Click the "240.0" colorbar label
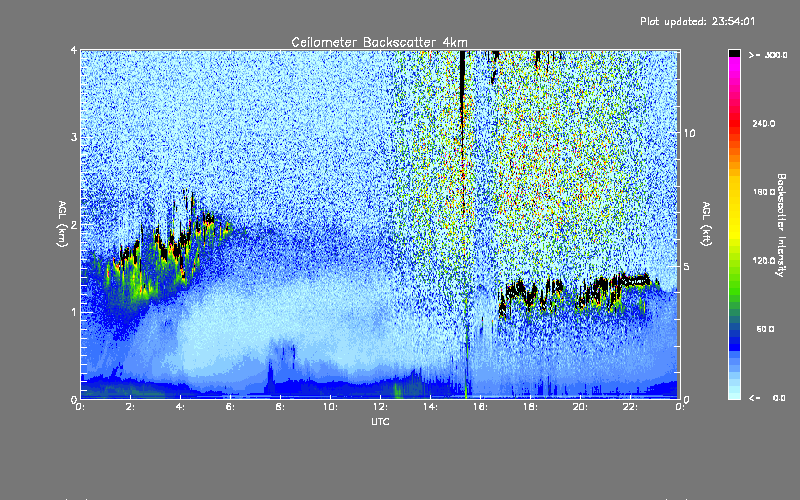 pyautogui.click(x=764, y=123)
